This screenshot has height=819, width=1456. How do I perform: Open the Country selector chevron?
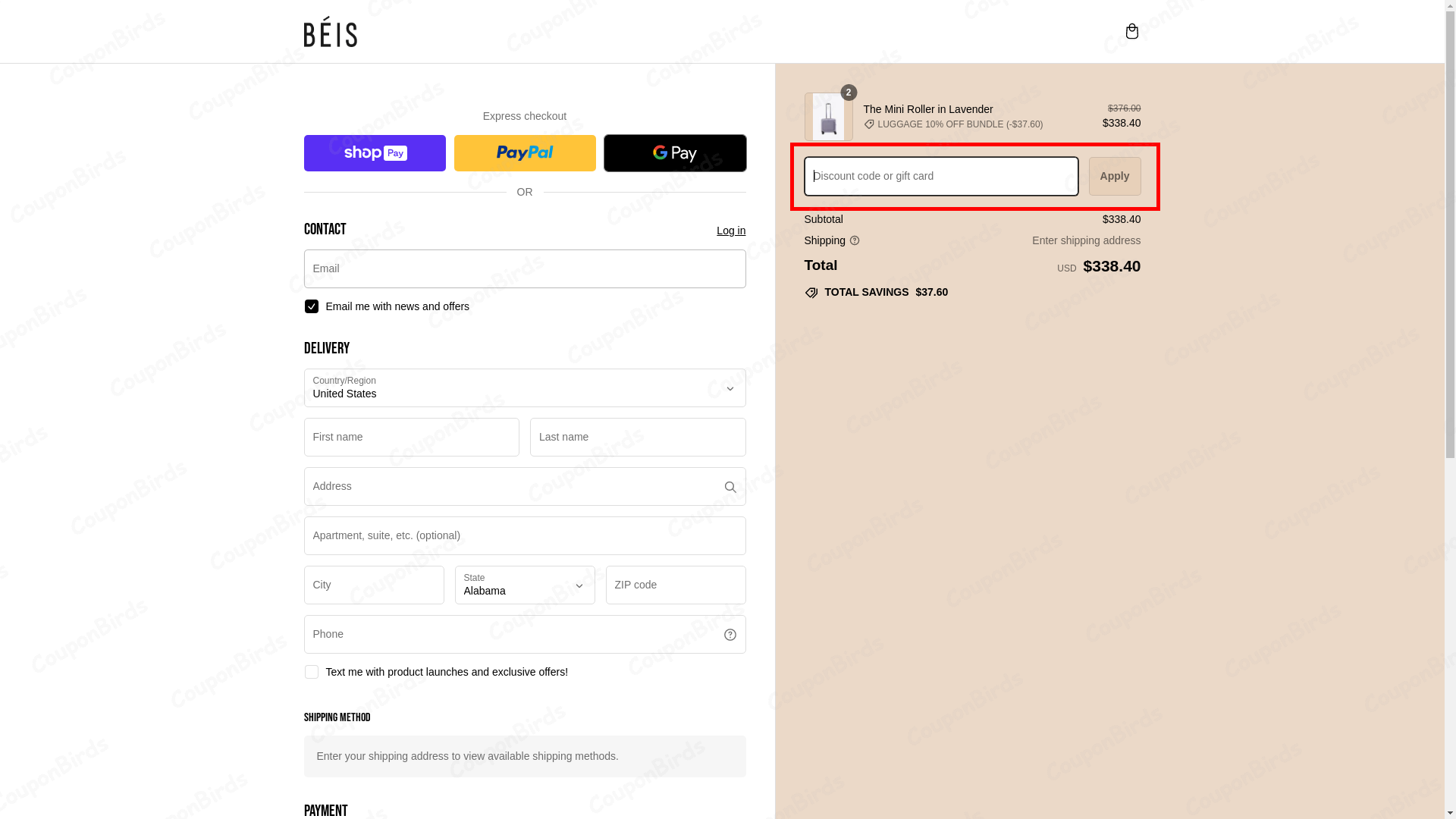(729, 388)
